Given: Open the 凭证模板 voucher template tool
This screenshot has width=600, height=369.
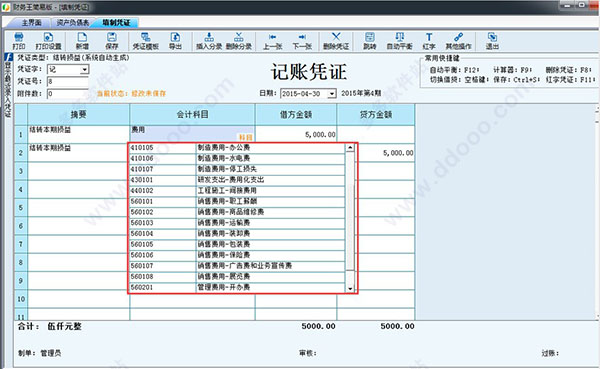Looking at the screenshot, I should (x=145, y=41).
